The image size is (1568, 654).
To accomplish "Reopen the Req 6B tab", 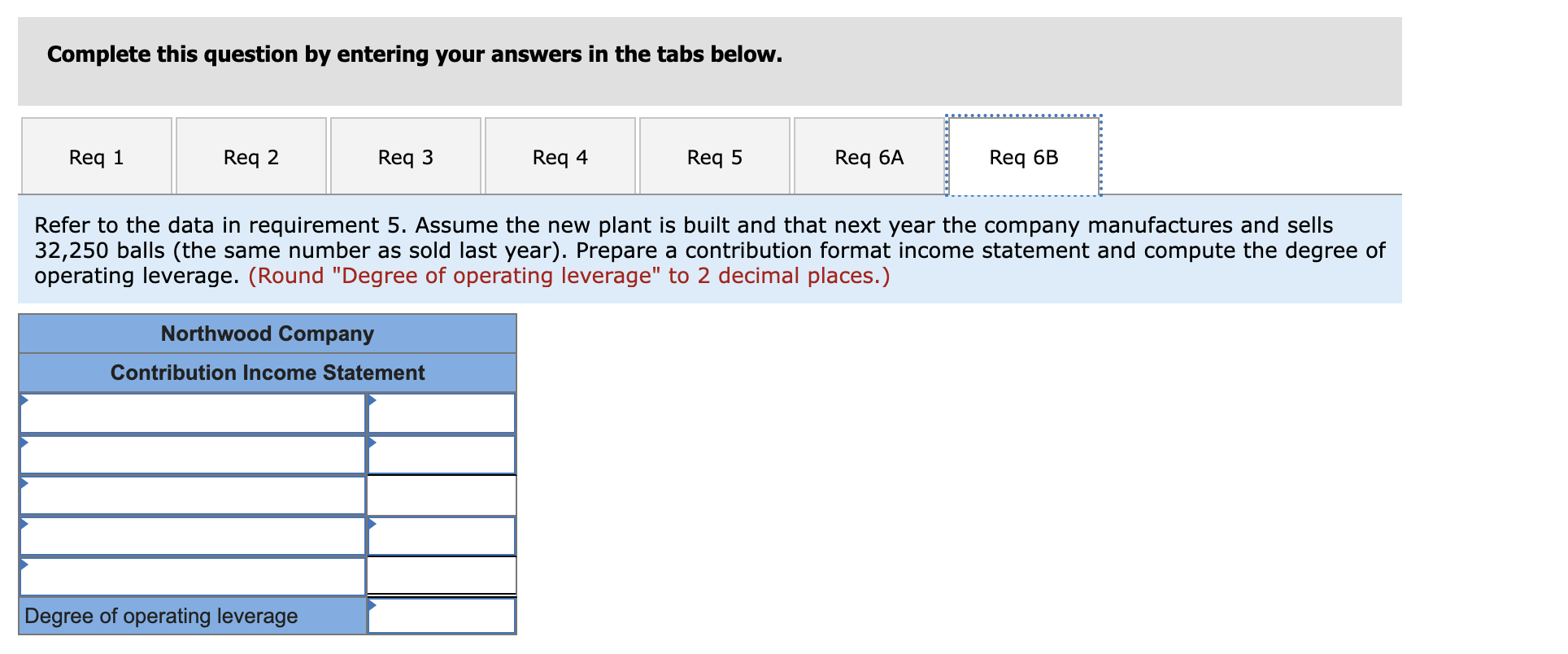I will pos(1021,156).
